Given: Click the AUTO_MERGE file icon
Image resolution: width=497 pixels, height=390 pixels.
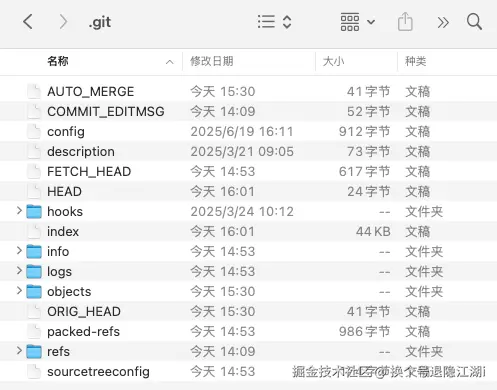Looking at the screenshot, I should tap(34, 91).
